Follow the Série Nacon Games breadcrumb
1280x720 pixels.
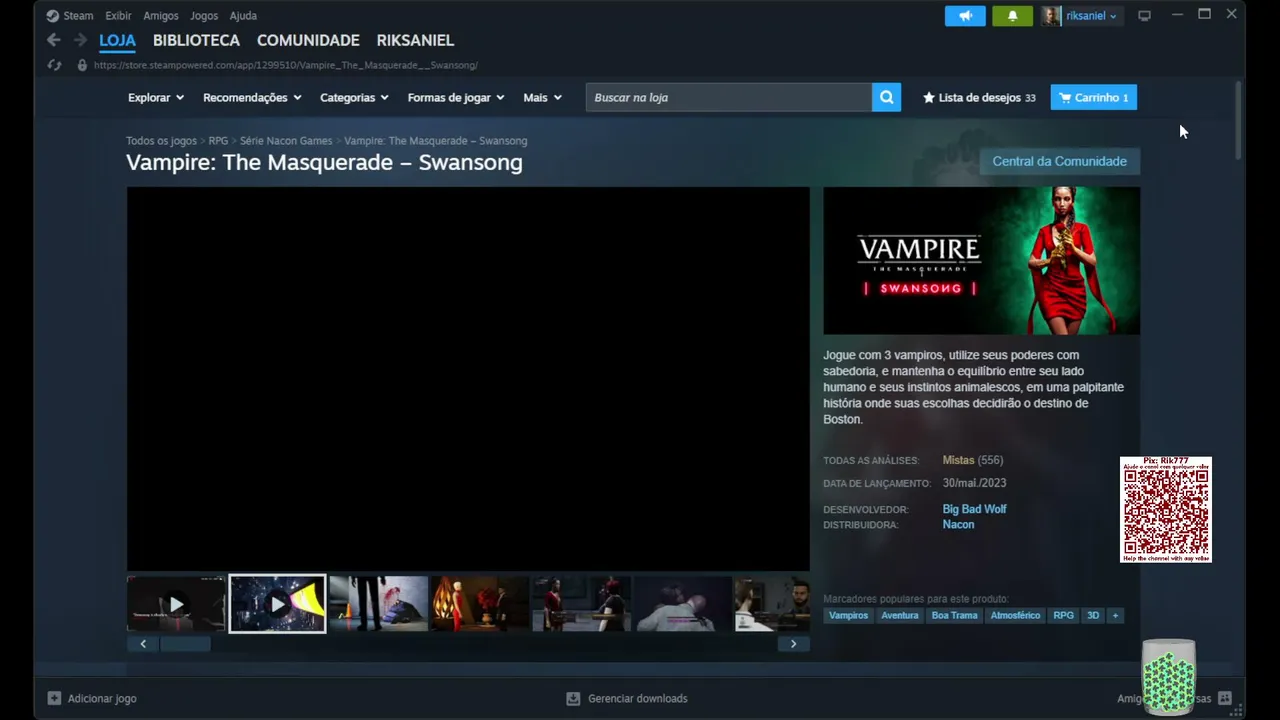point(286,141)
